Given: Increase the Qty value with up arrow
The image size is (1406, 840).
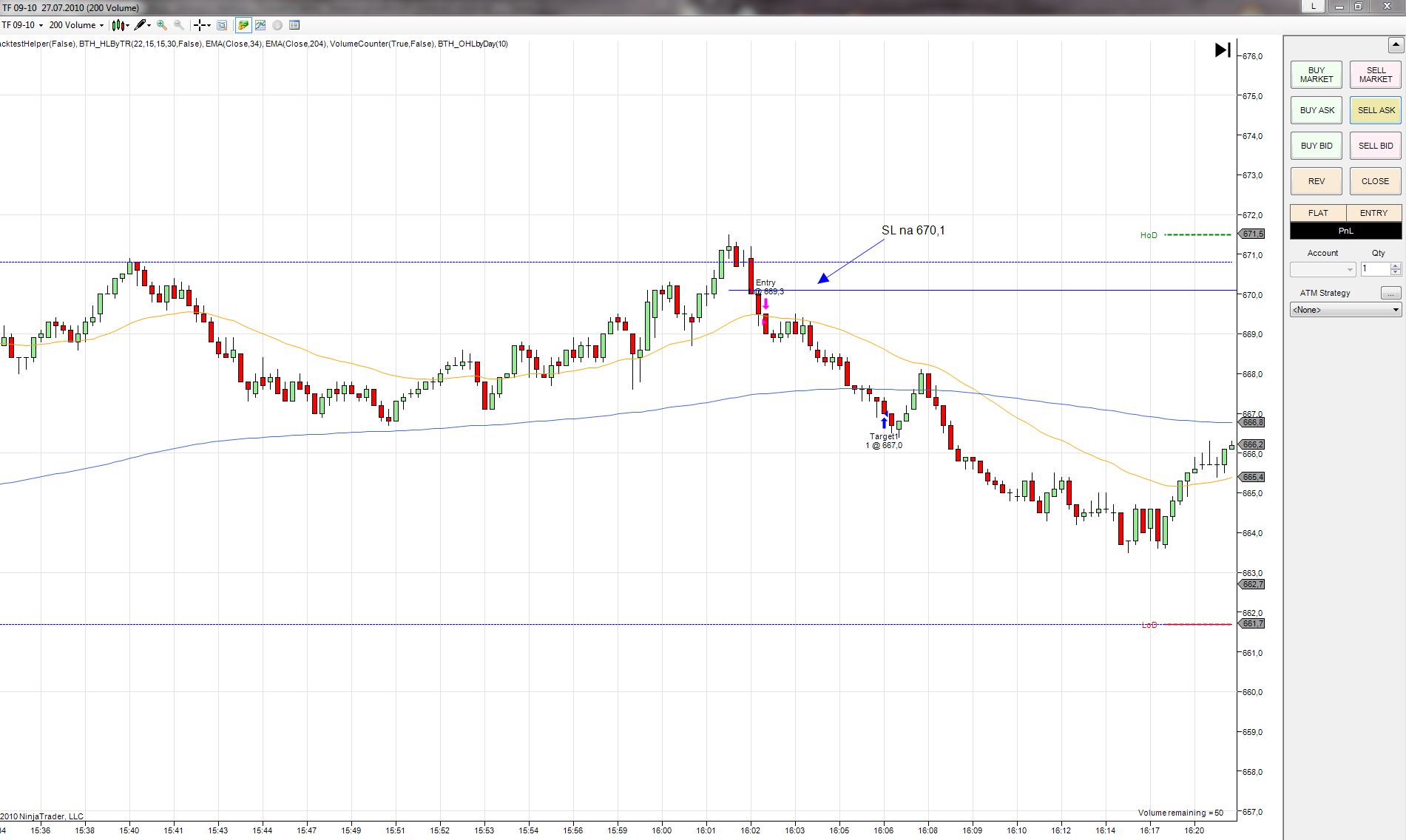Looking at the screenshot, I should tap(1396, 266).
